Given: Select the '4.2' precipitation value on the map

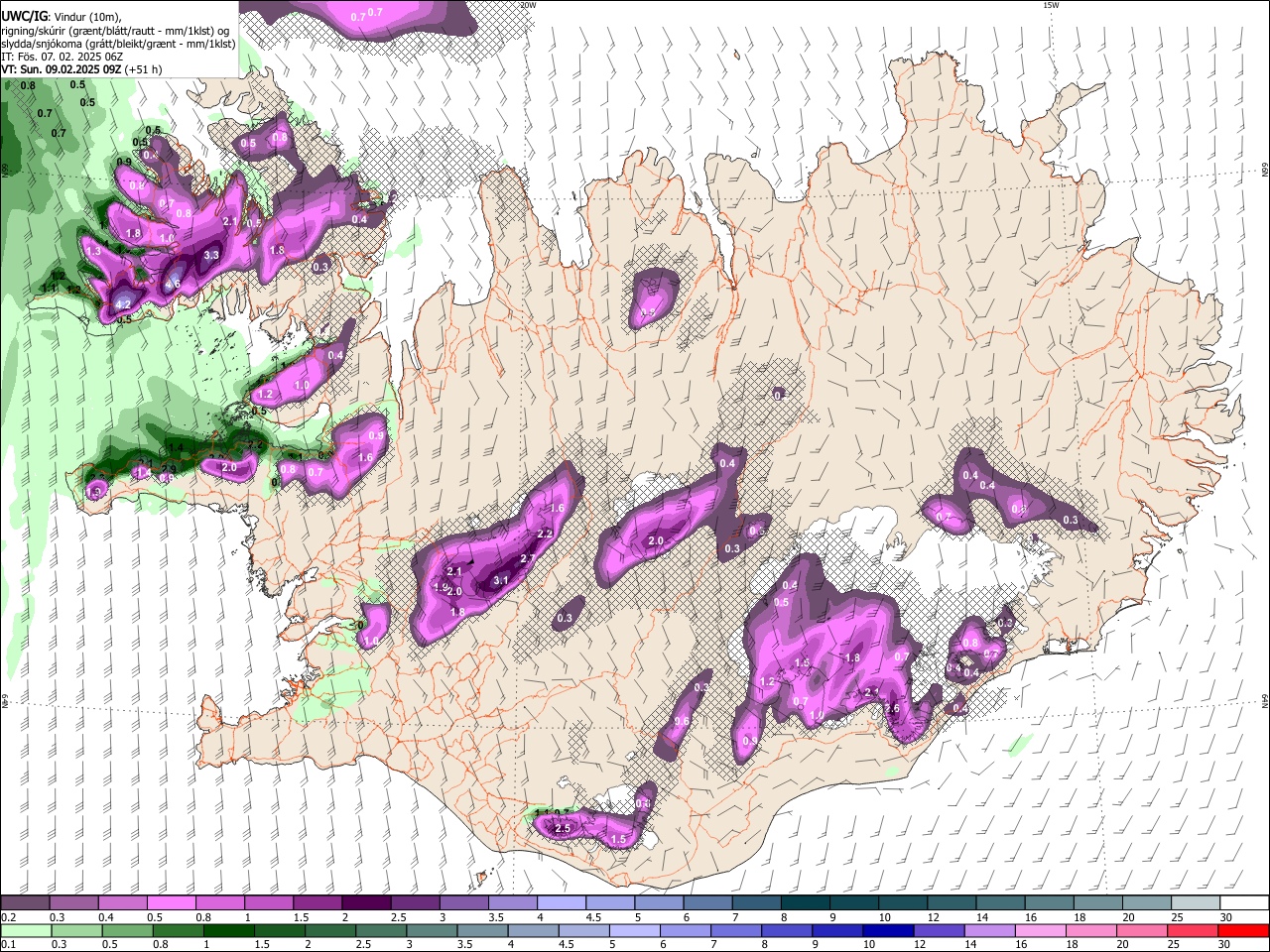Looking at the screenshot, I should 123,304.
